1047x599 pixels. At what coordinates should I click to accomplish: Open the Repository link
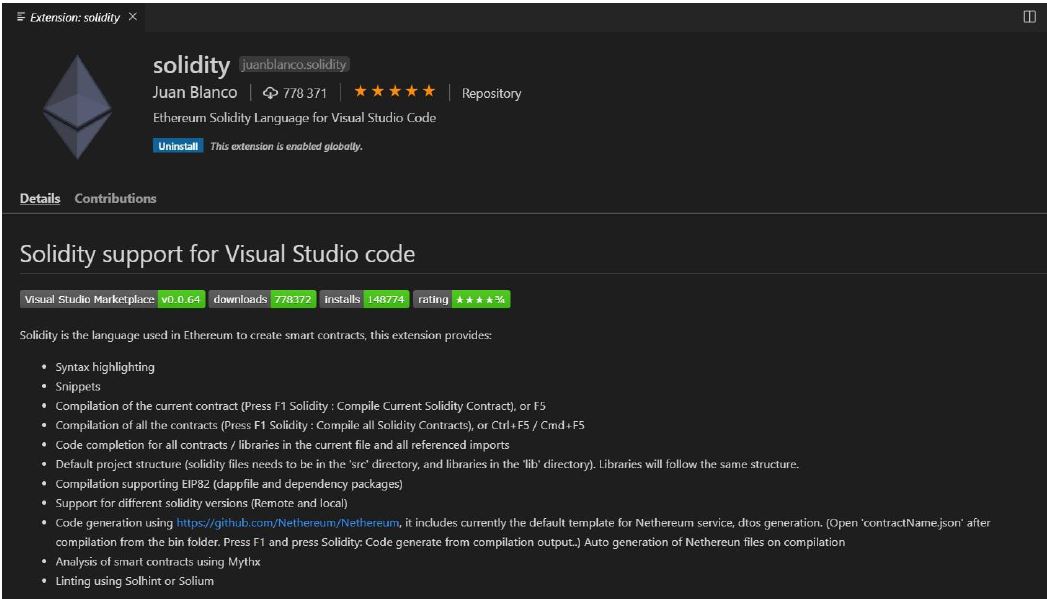tap(491, 93)
